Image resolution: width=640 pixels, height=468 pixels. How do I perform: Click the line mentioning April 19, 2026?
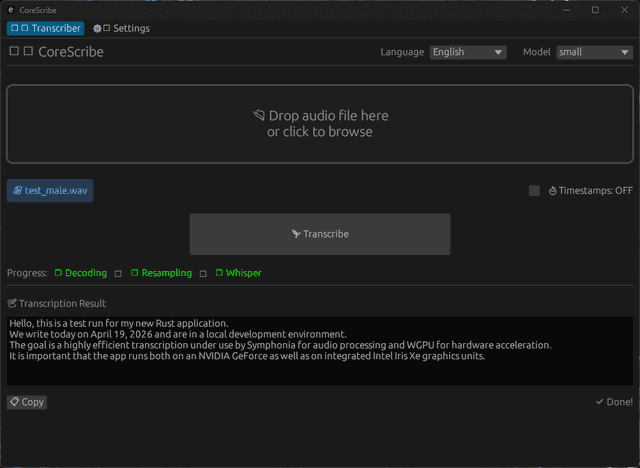click(178, 334)
